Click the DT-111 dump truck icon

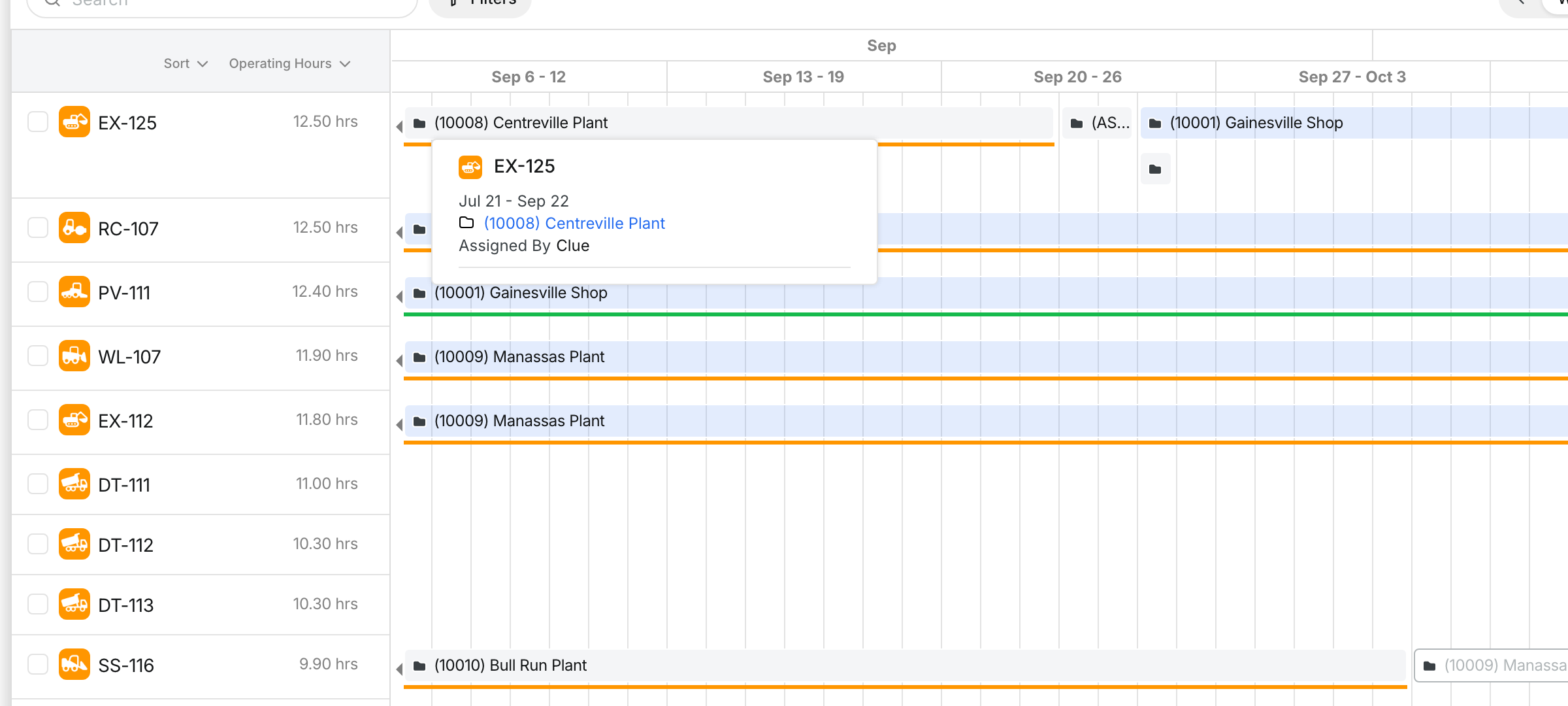click(x=74, y=484)
